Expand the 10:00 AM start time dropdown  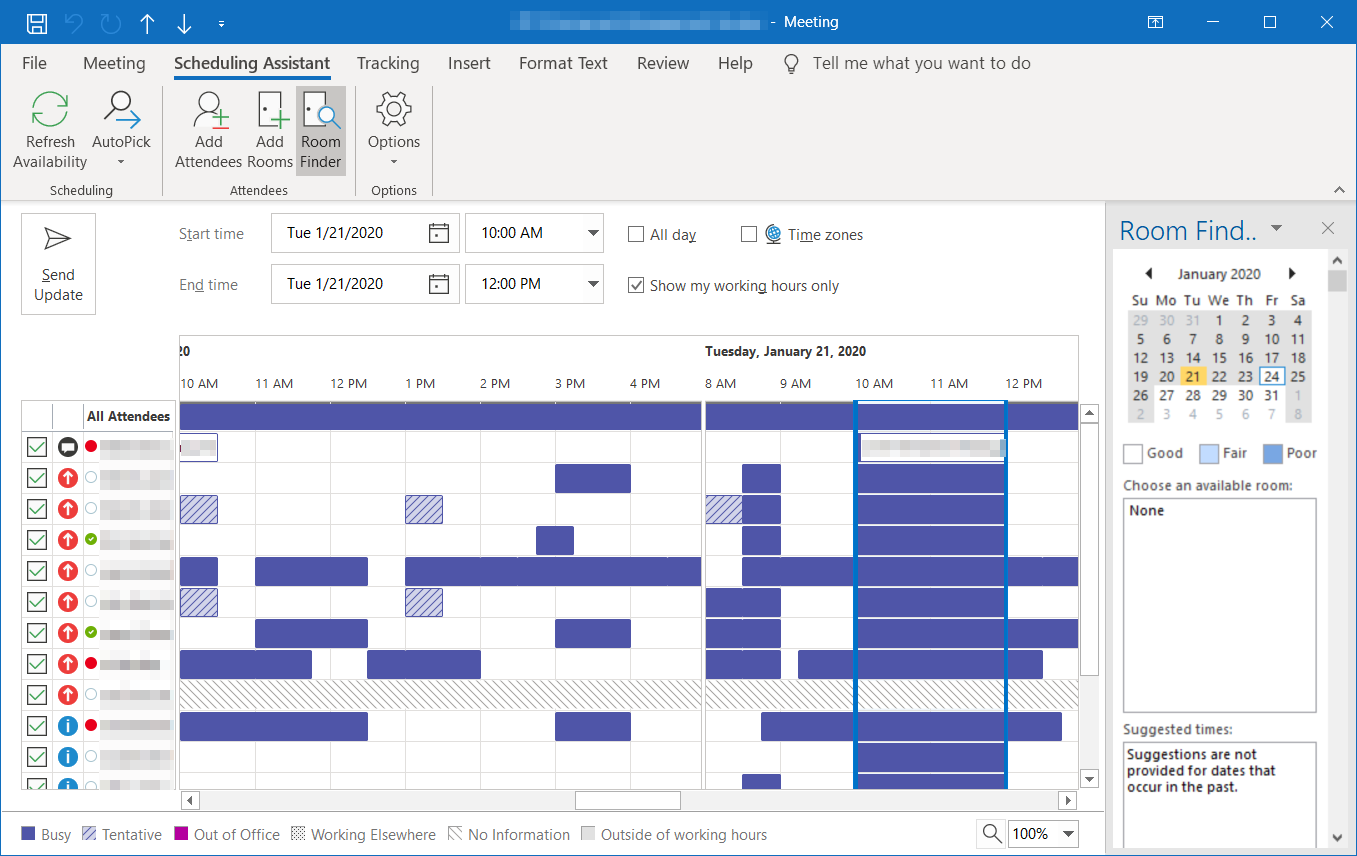593,233
